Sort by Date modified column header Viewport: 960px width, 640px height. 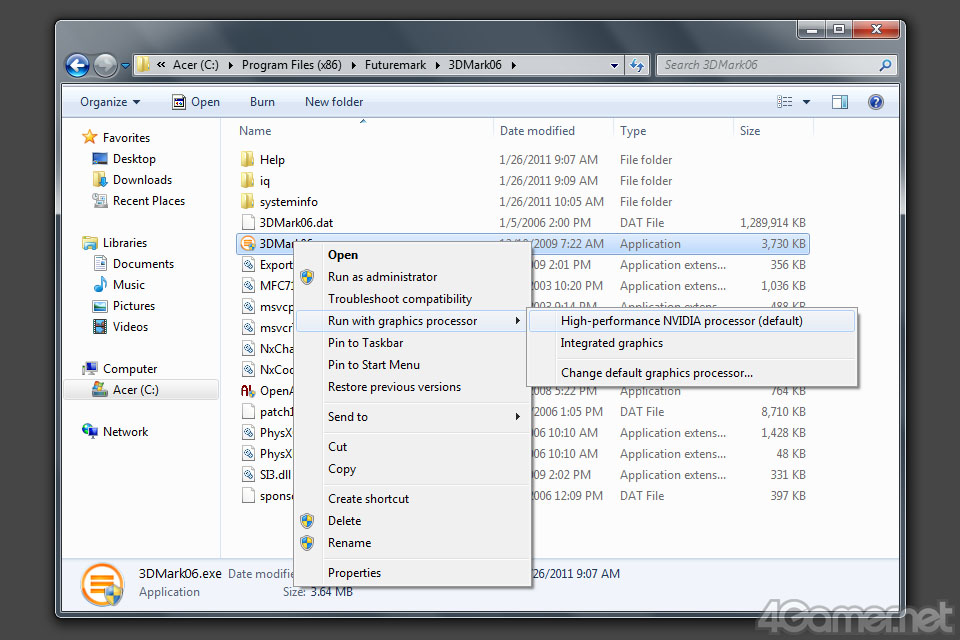[x=537, y=130]
